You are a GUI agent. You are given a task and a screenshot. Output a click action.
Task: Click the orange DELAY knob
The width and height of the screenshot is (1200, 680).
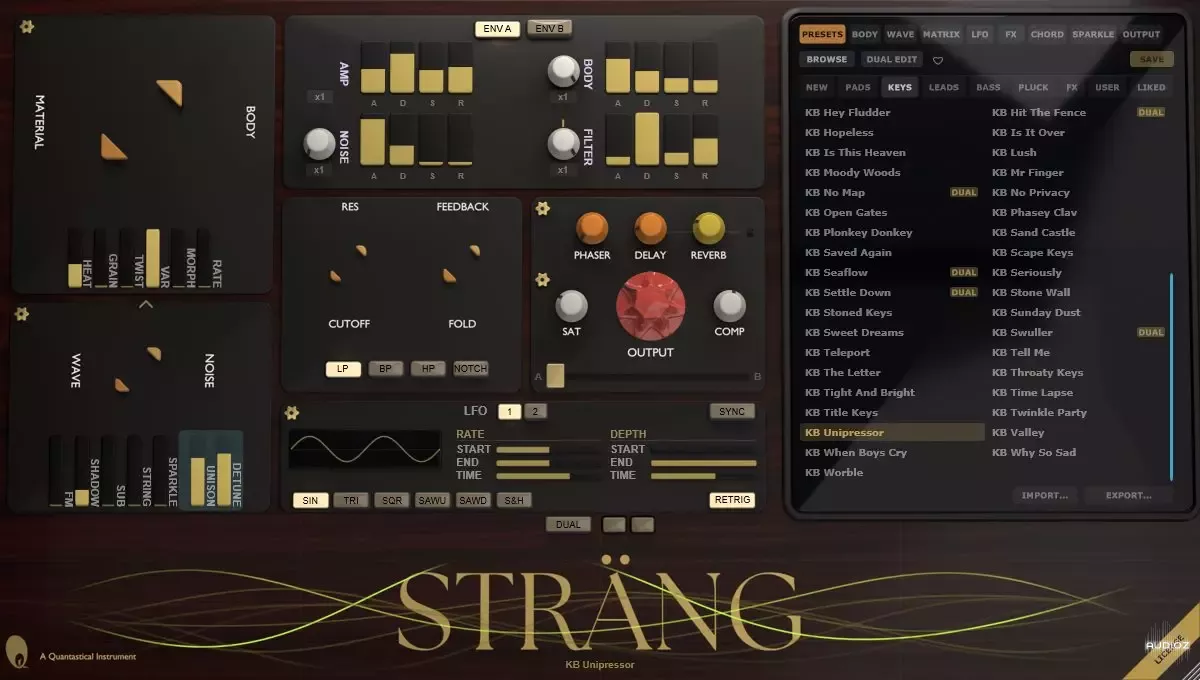[x=650, y=229]
